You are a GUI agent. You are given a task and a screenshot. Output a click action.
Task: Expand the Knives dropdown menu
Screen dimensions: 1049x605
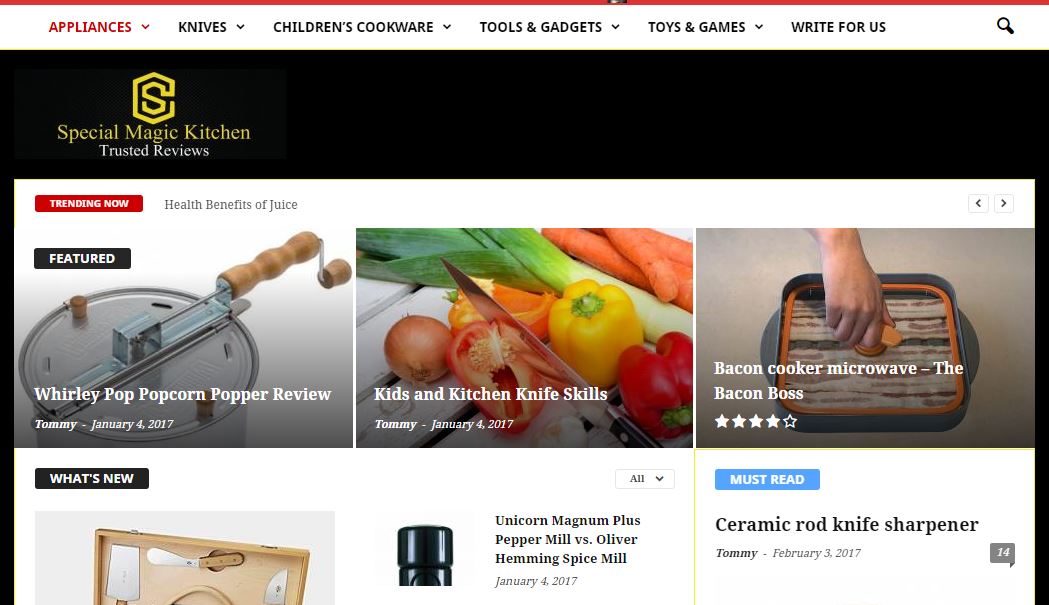(211, 27)
